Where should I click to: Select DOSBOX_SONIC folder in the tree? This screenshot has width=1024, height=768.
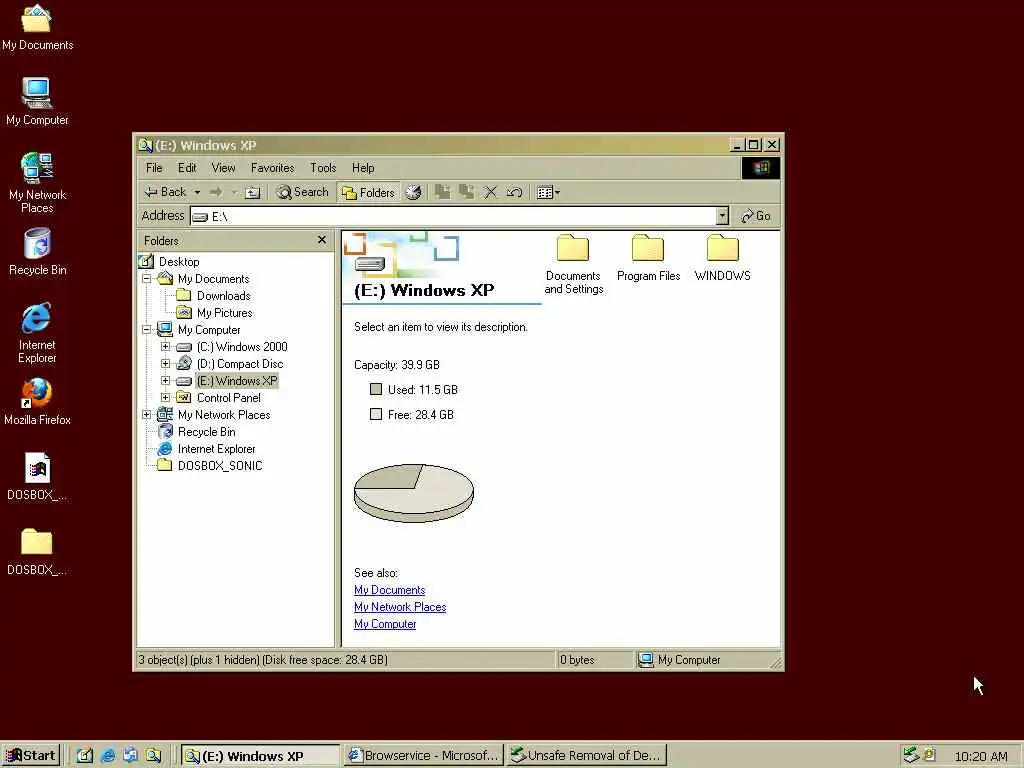(220, 466)
